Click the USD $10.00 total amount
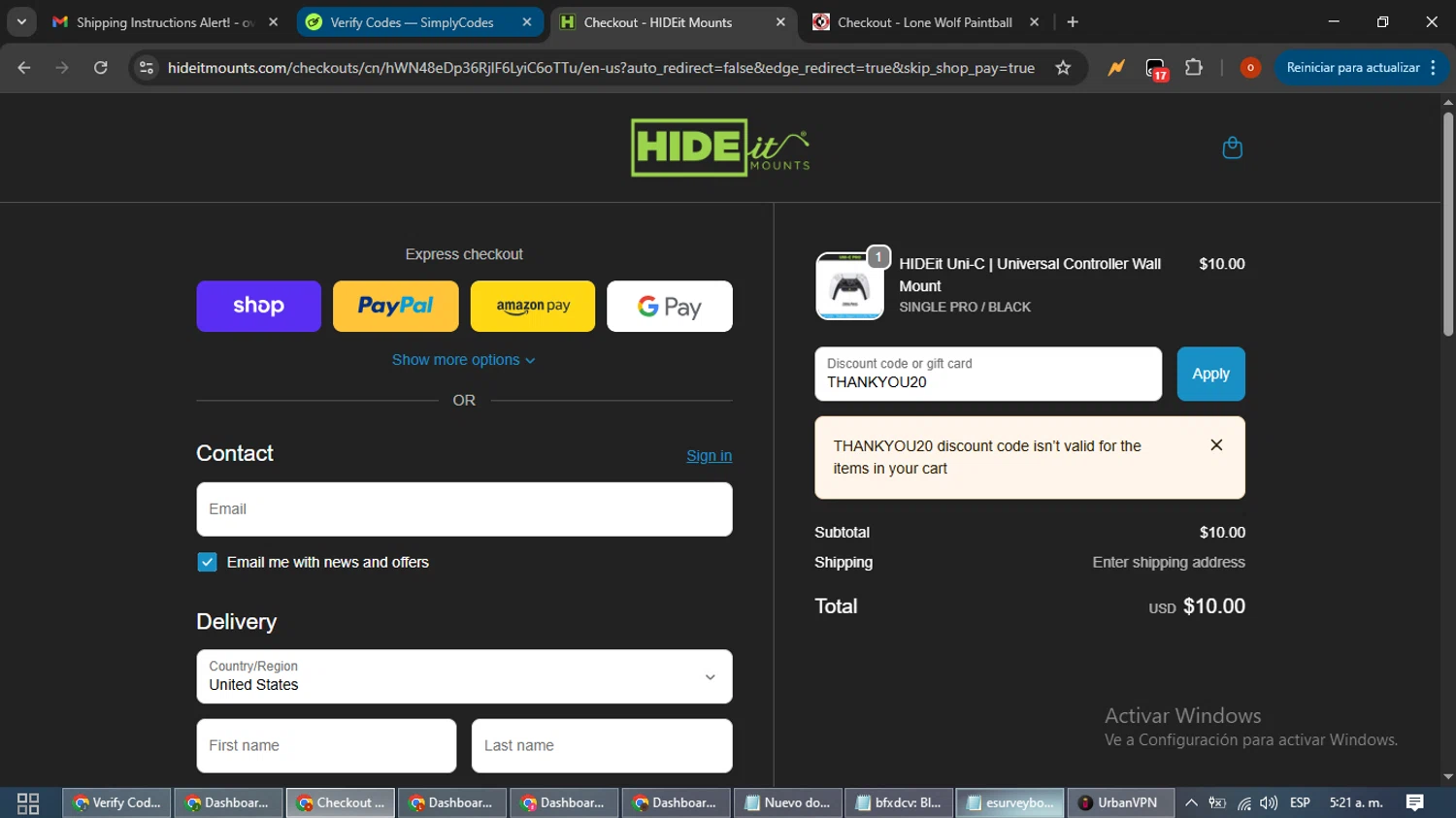 [x=1197, y=606]
